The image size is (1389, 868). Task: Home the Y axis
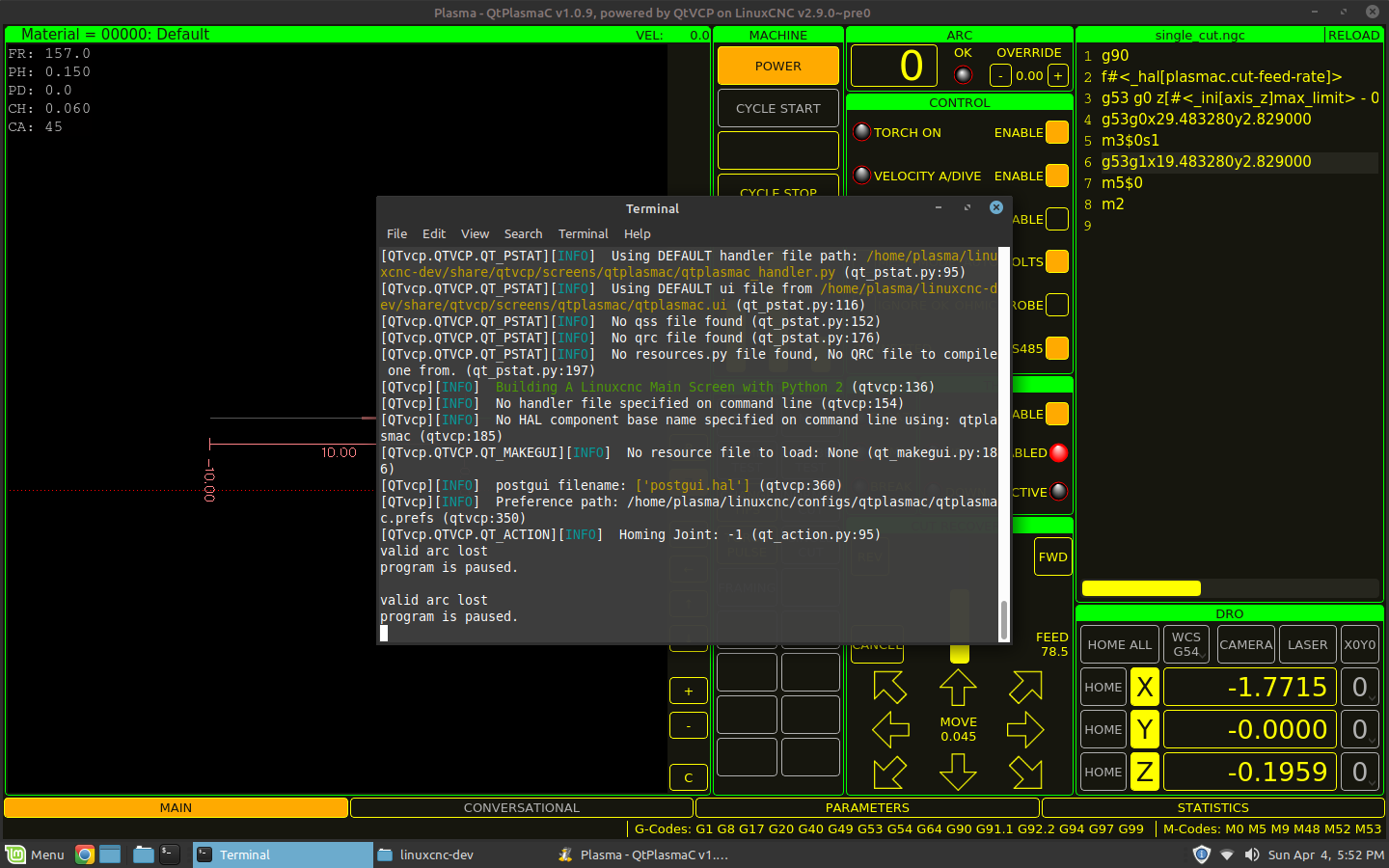1103,729
